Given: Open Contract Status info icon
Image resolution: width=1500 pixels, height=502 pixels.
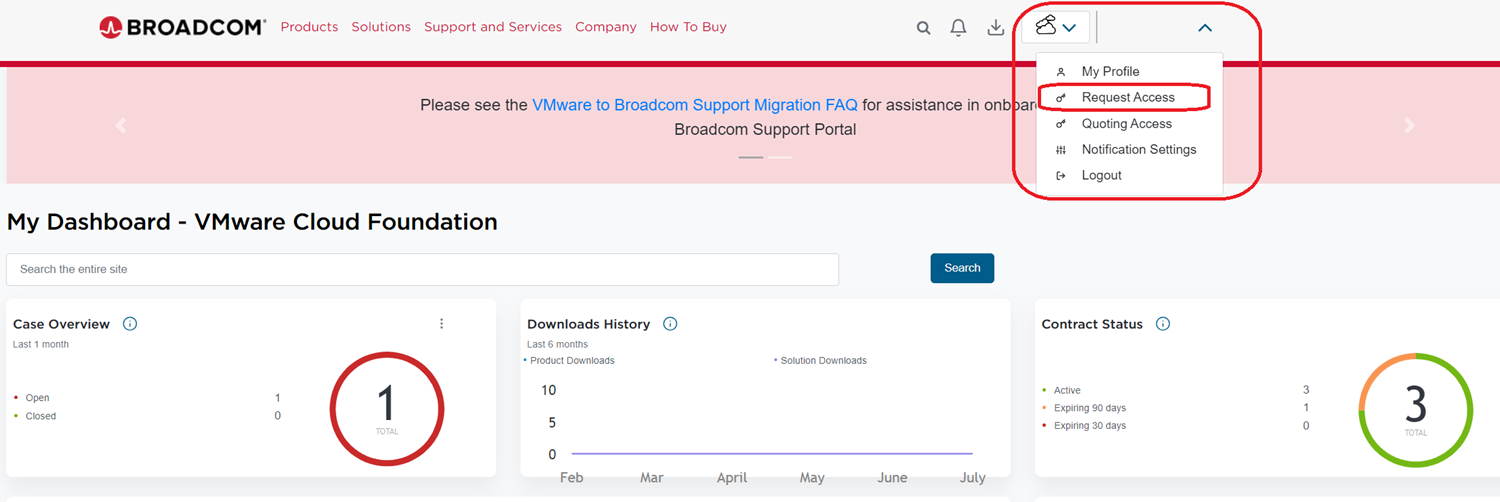Looking at the screenshot, I should click(x=1163, y=324).
